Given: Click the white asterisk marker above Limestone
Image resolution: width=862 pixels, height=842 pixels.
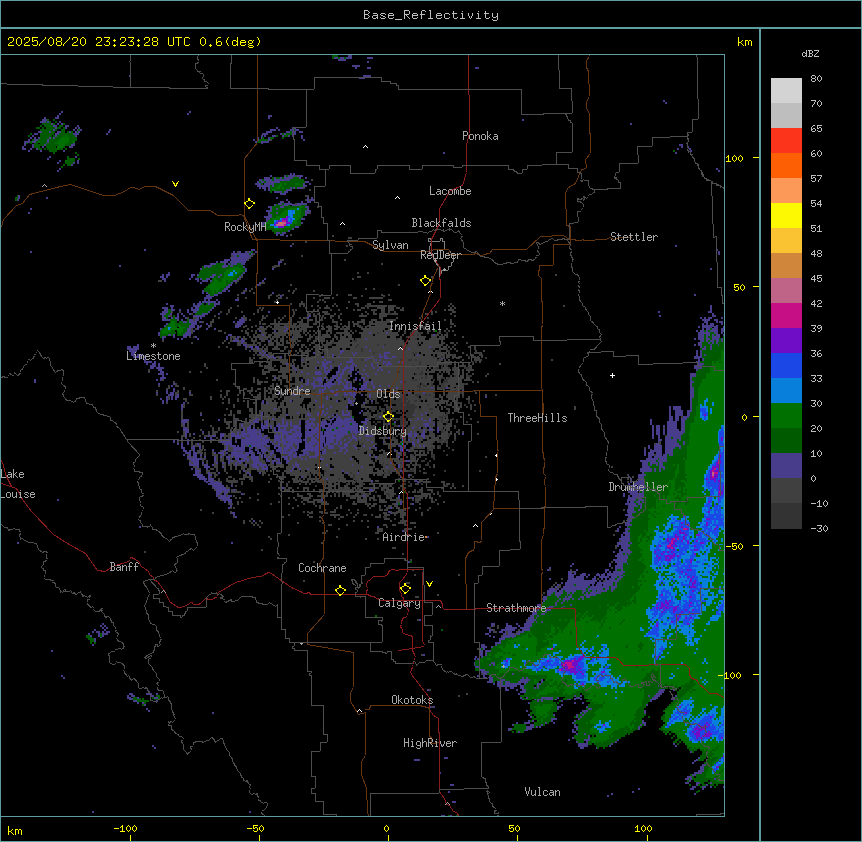Looking at the screenshot, I should (x=153, y=346).
